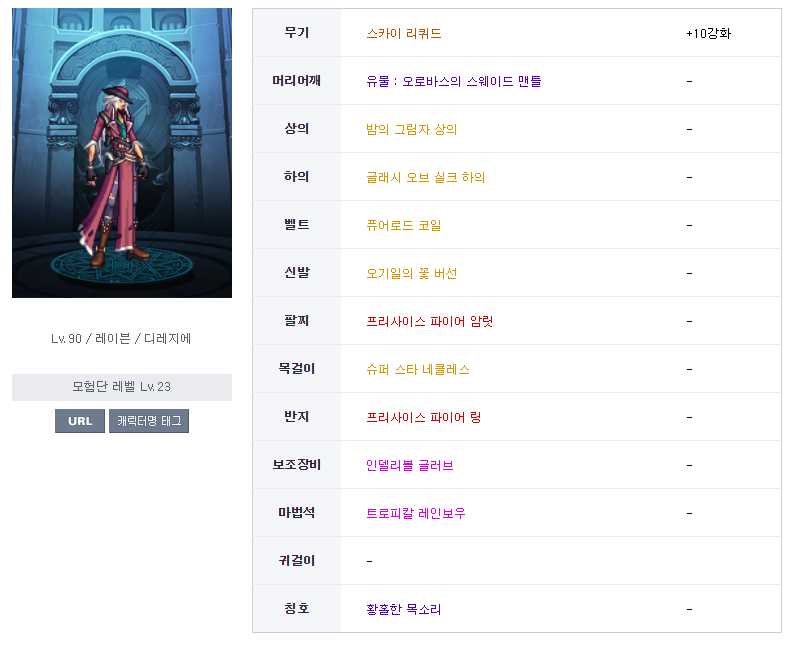Open 프리사이스 파이어 링 ring item
Screen dimensions: 798x647
424,417
